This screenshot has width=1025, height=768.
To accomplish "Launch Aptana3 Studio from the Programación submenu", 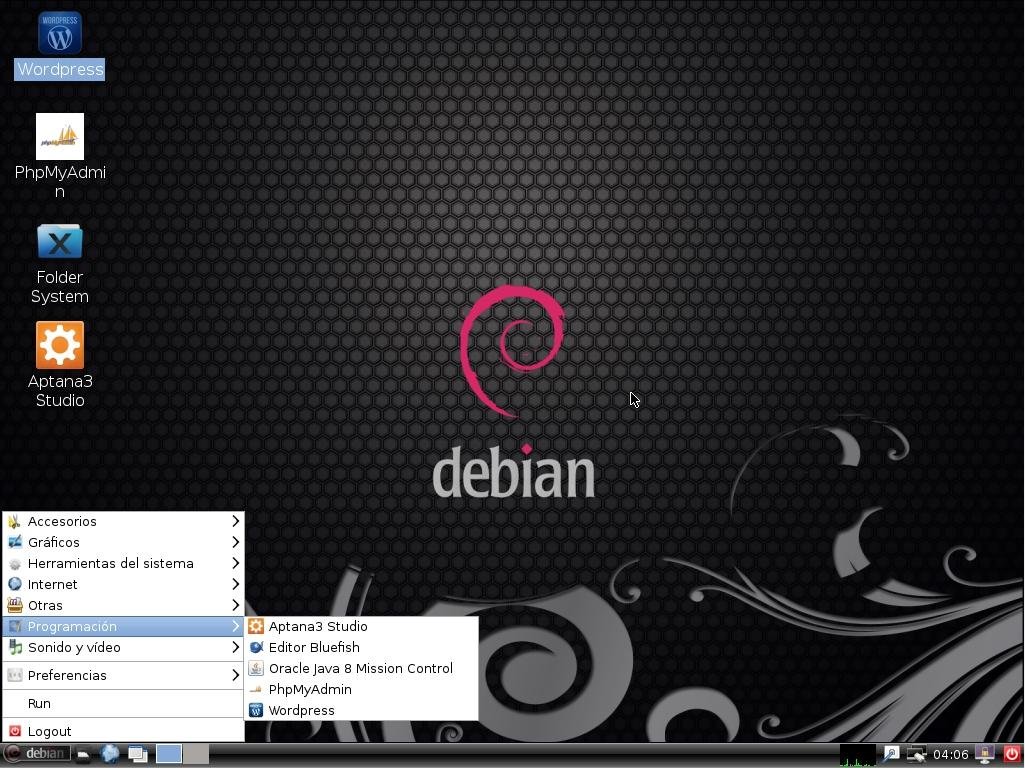I will click(x=361, y=626).
